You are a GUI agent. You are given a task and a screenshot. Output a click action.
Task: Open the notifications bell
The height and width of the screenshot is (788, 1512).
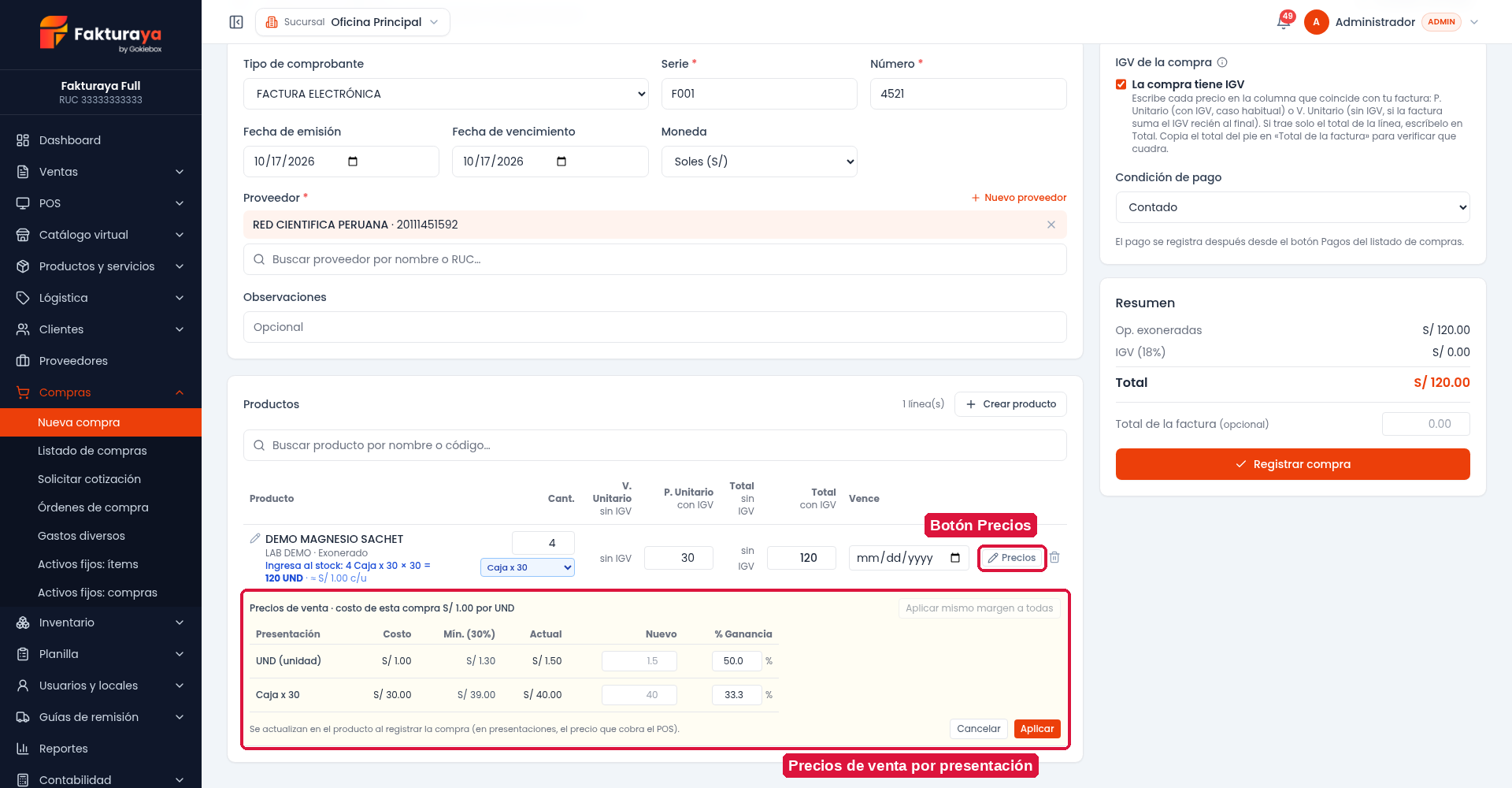click(1284, 22)
